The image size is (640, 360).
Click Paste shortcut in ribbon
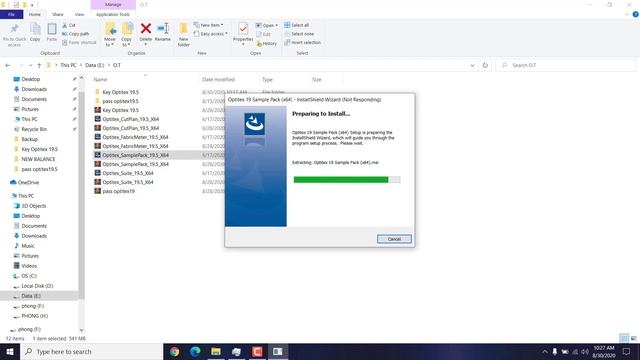[79, 42]
